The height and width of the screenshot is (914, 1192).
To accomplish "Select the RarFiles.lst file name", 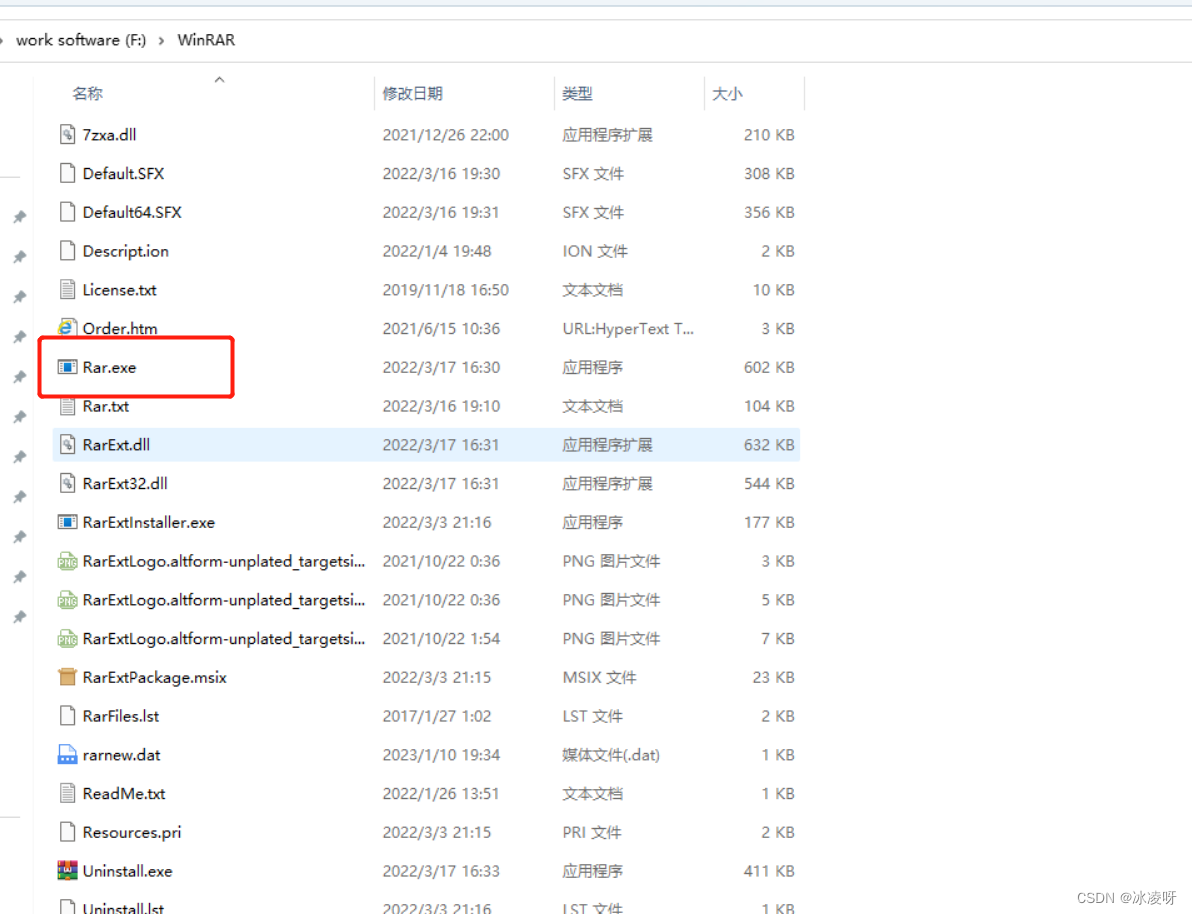I will pyautogui.click(x=121, y=716).
